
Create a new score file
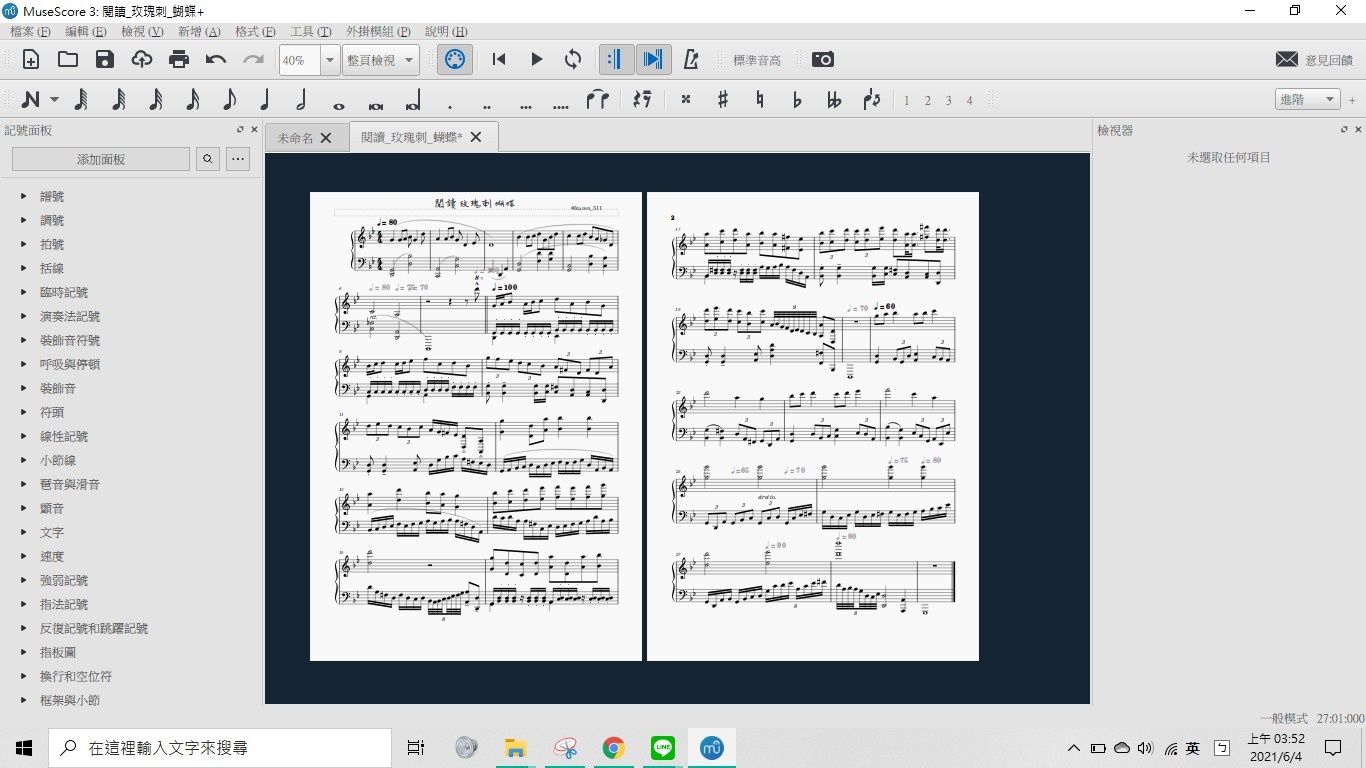tap(31, 59)
